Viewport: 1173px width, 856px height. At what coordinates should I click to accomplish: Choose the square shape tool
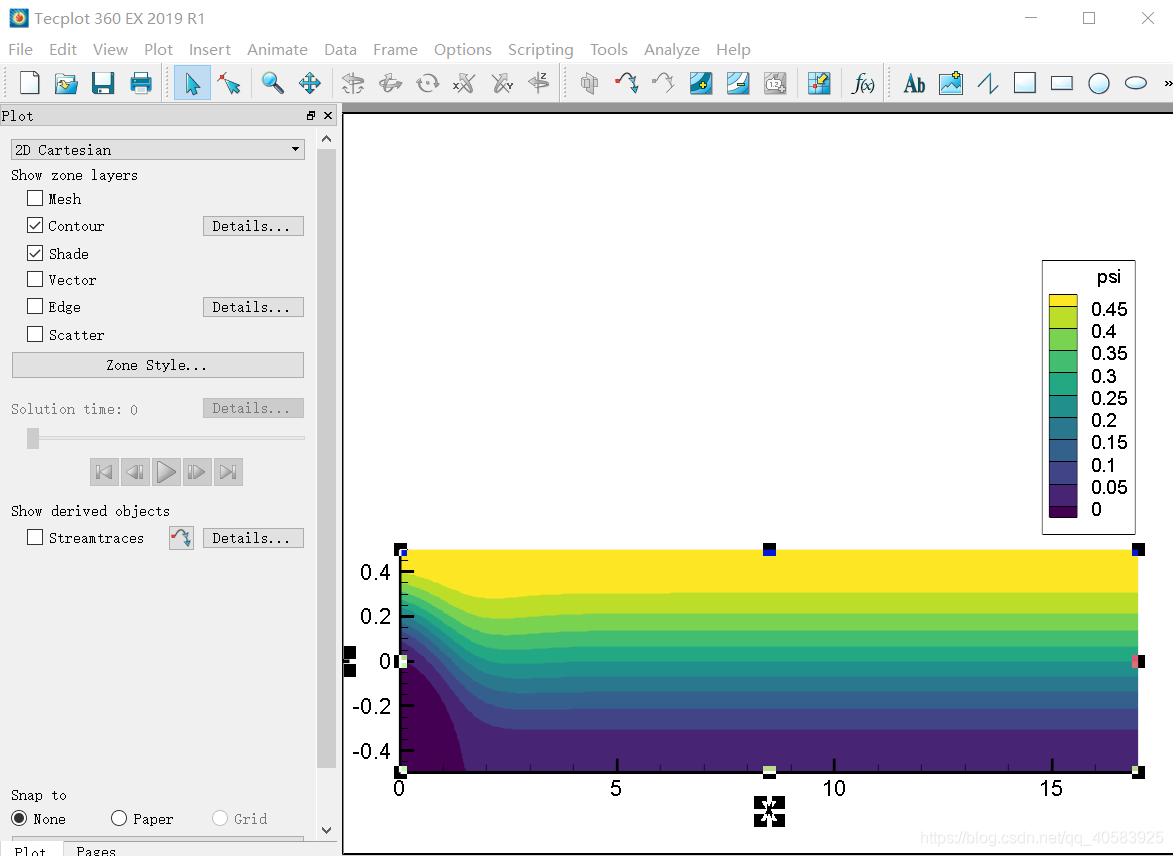click(x=1025, y=82)
